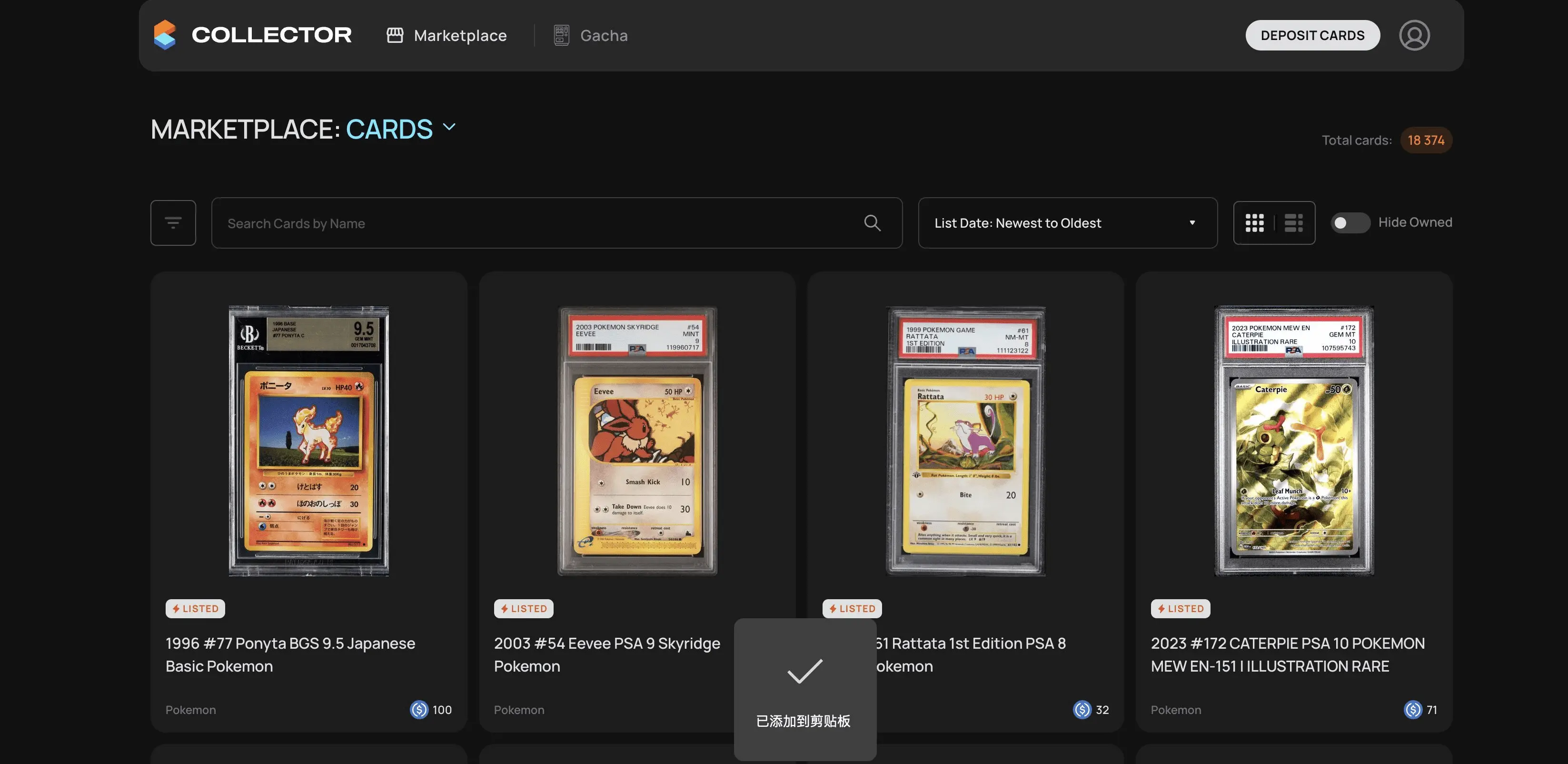Viewport: 1568px width, 764px height.
Task: Open the 1996 #77 Ponyta BGS 9.5 title
Action: point(290,655)
